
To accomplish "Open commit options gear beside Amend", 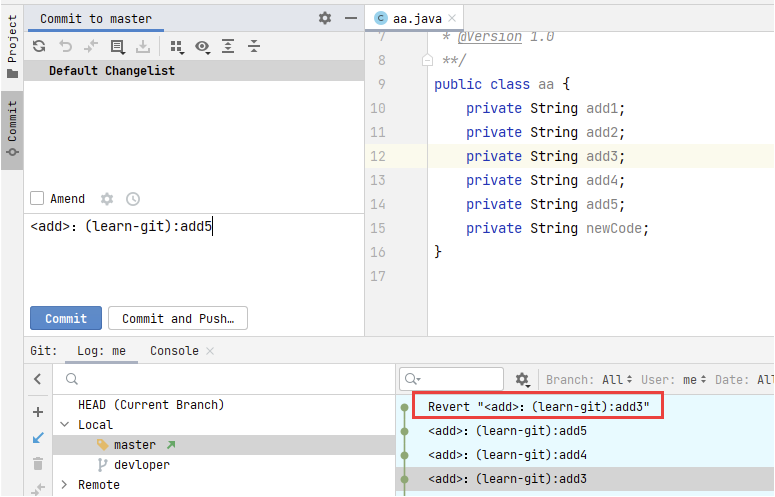I will [x=107, y=199].
